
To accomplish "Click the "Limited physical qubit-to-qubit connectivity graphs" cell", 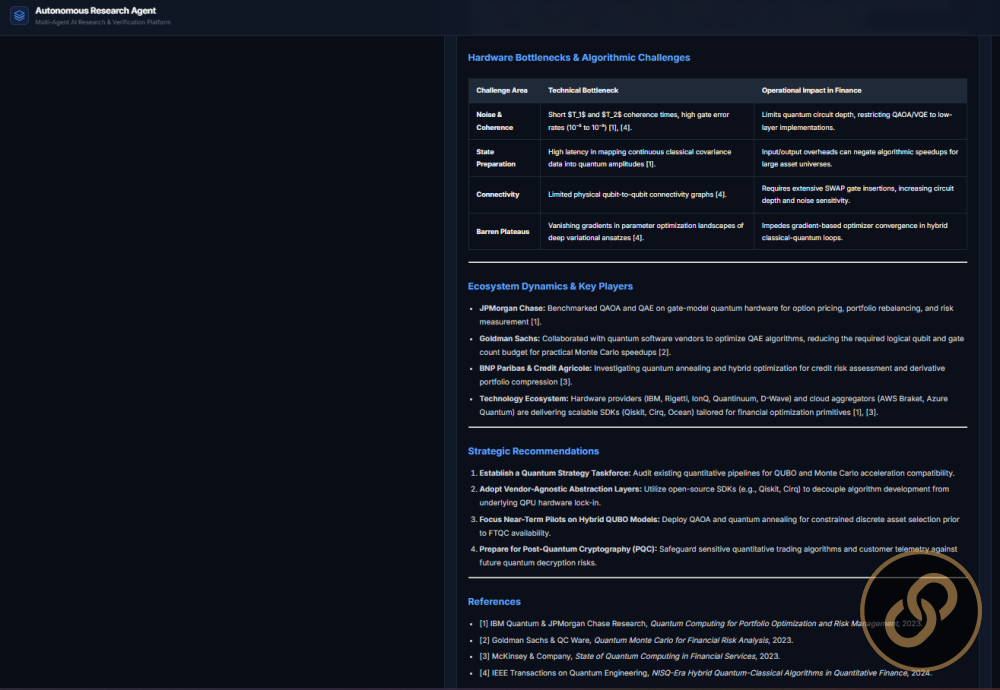I will (647, 195).
